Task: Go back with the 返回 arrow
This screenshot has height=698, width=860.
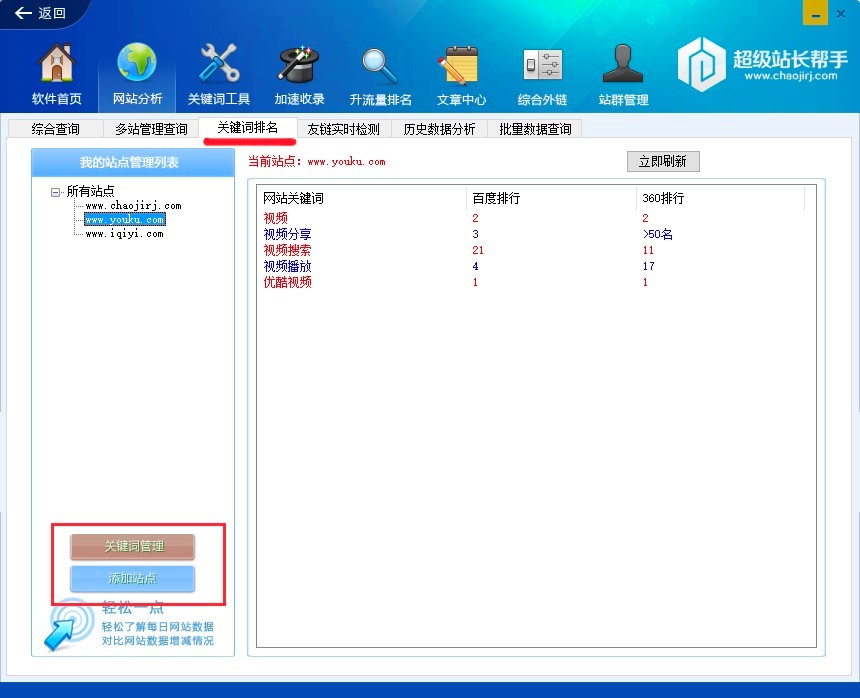Action: pos(39,13)
